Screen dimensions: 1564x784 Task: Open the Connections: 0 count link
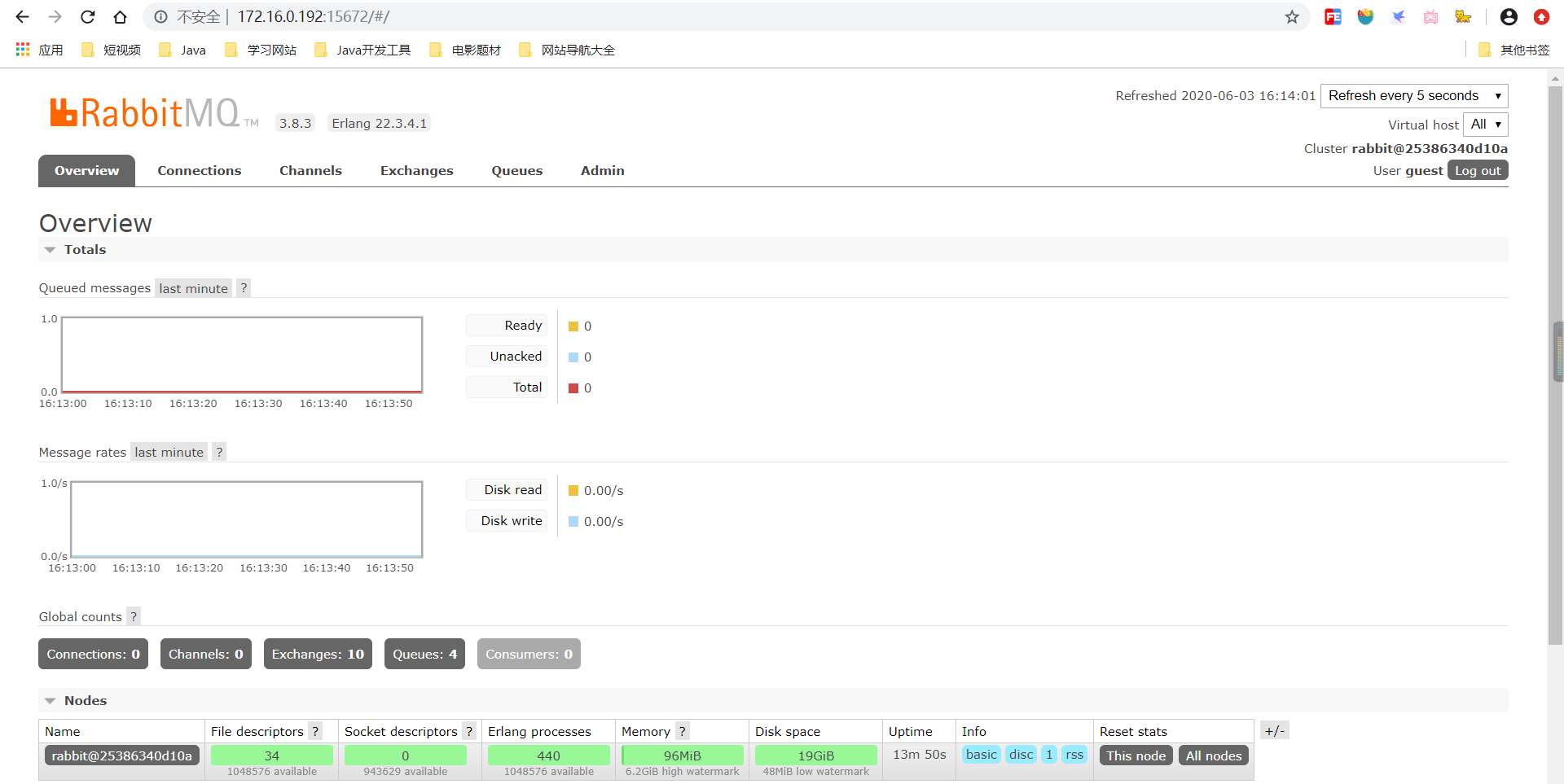coord(93,655)
